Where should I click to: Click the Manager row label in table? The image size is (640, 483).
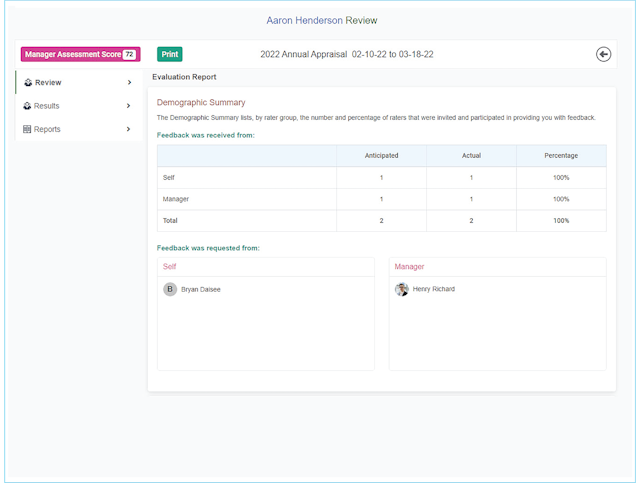click(x=176, y=199)
